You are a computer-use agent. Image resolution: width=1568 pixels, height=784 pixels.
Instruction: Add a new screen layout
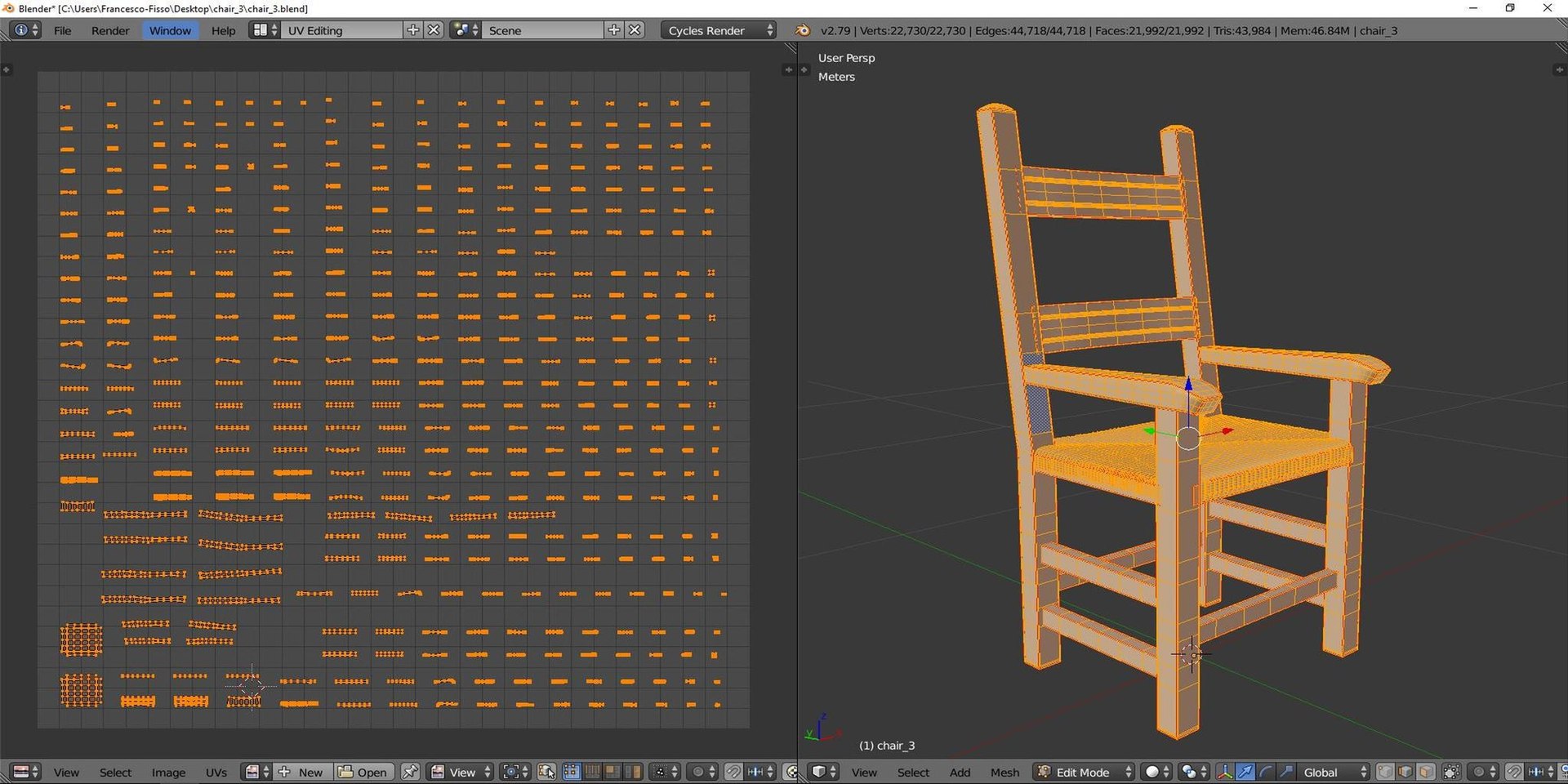(413, 30)
